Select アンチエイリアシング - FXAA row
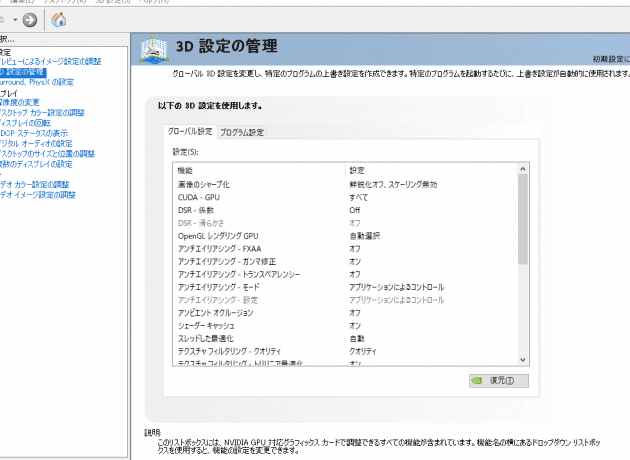This screenshot has height=460, width=630. point(346,249)
